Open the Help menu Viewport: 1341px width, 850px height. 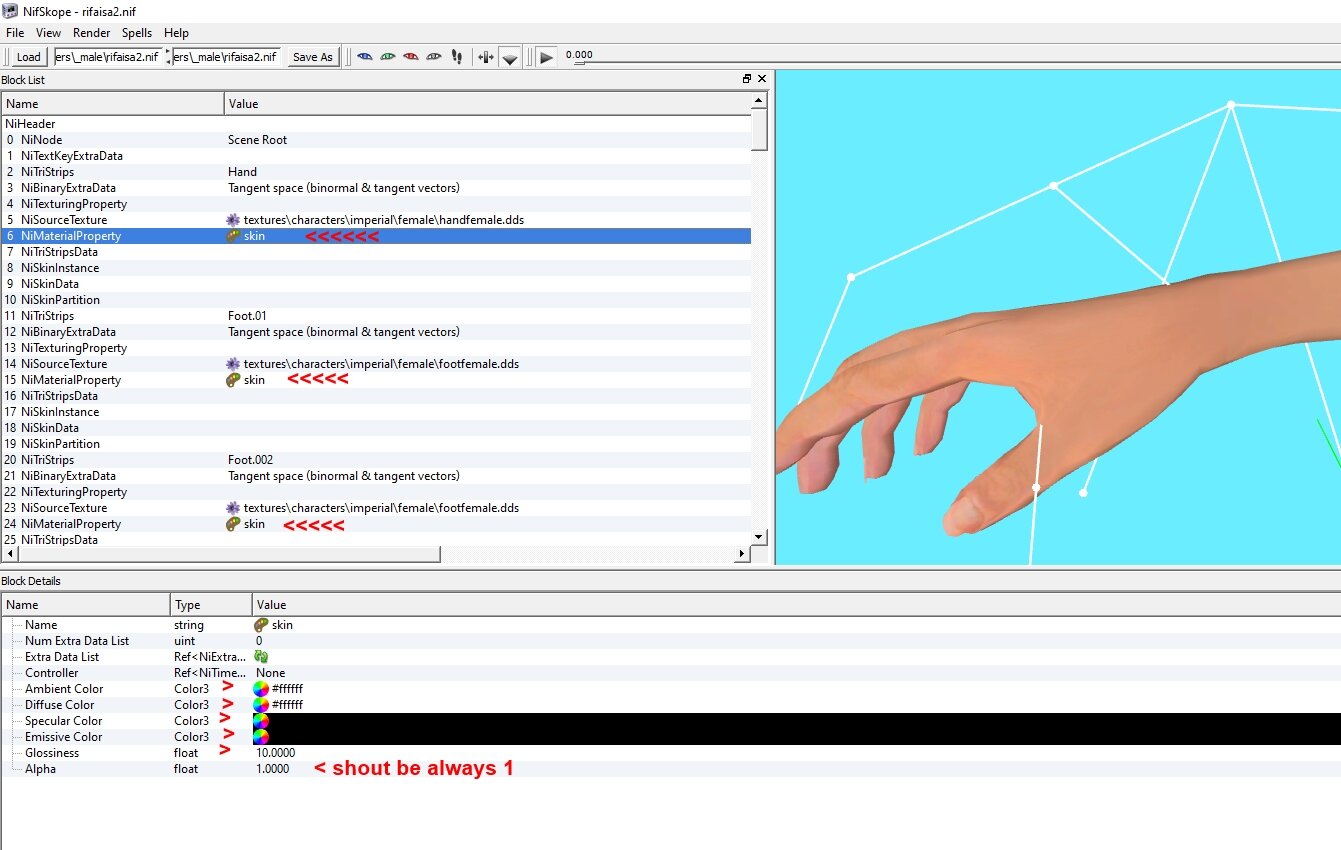click(x=176, y=33)
